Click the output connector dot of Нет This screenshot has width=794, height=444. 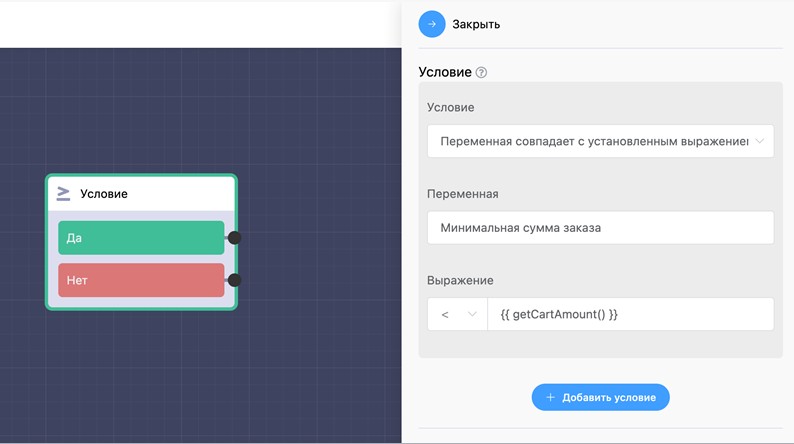234,280
